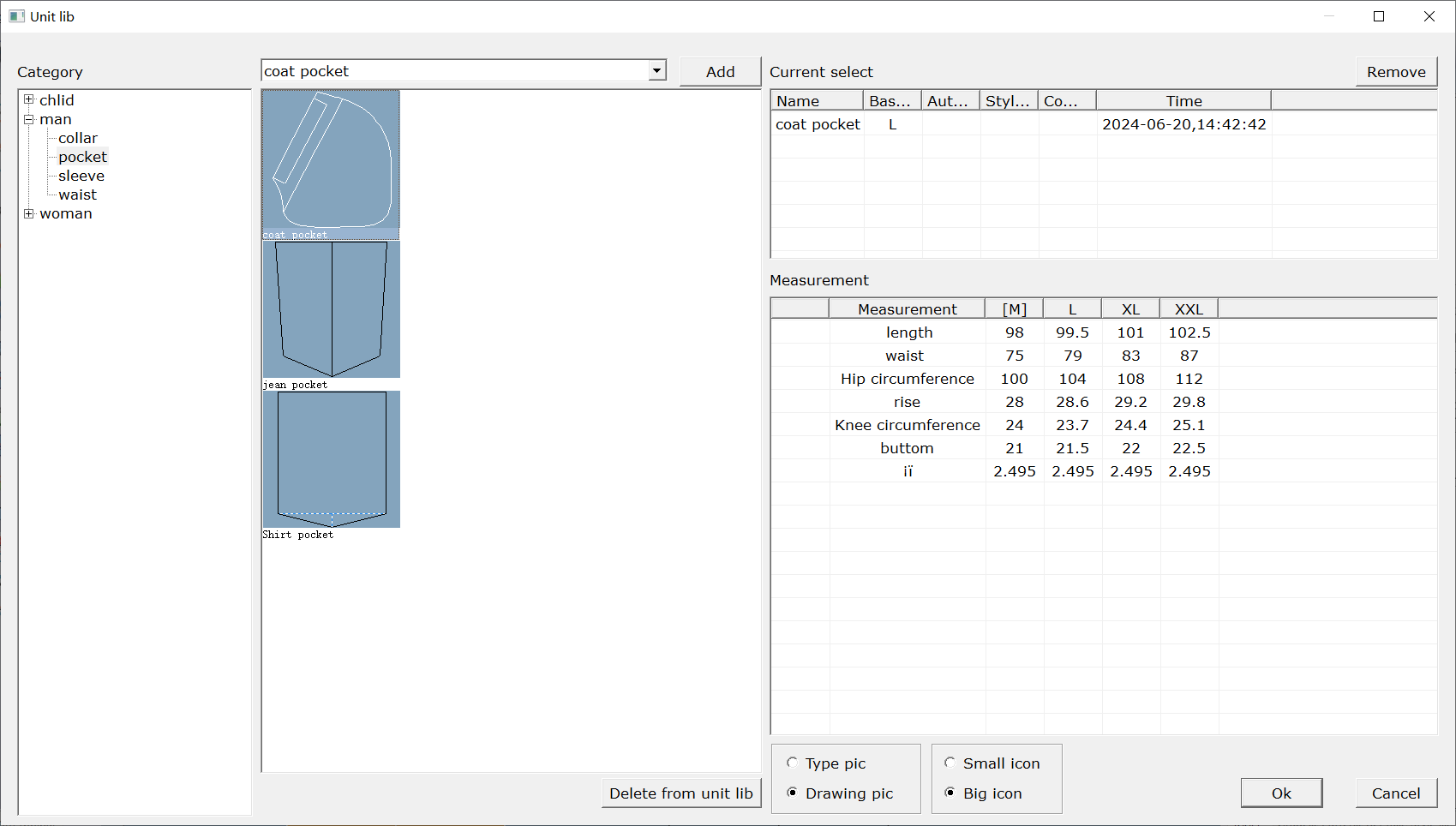
Task: Sort by the Name column header
Action: pos(818,101)
